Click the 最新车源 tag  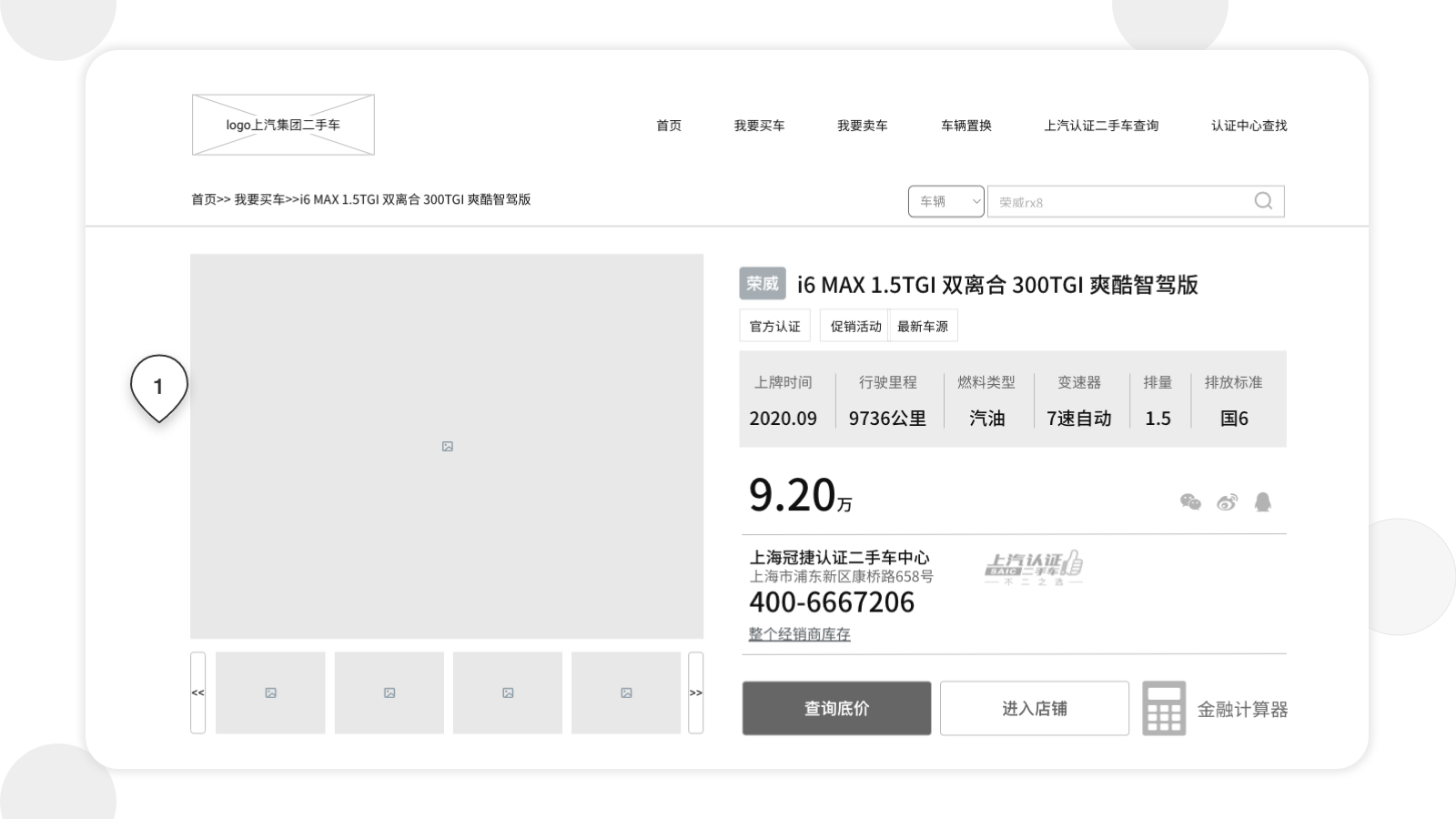(x=923, y=326)
